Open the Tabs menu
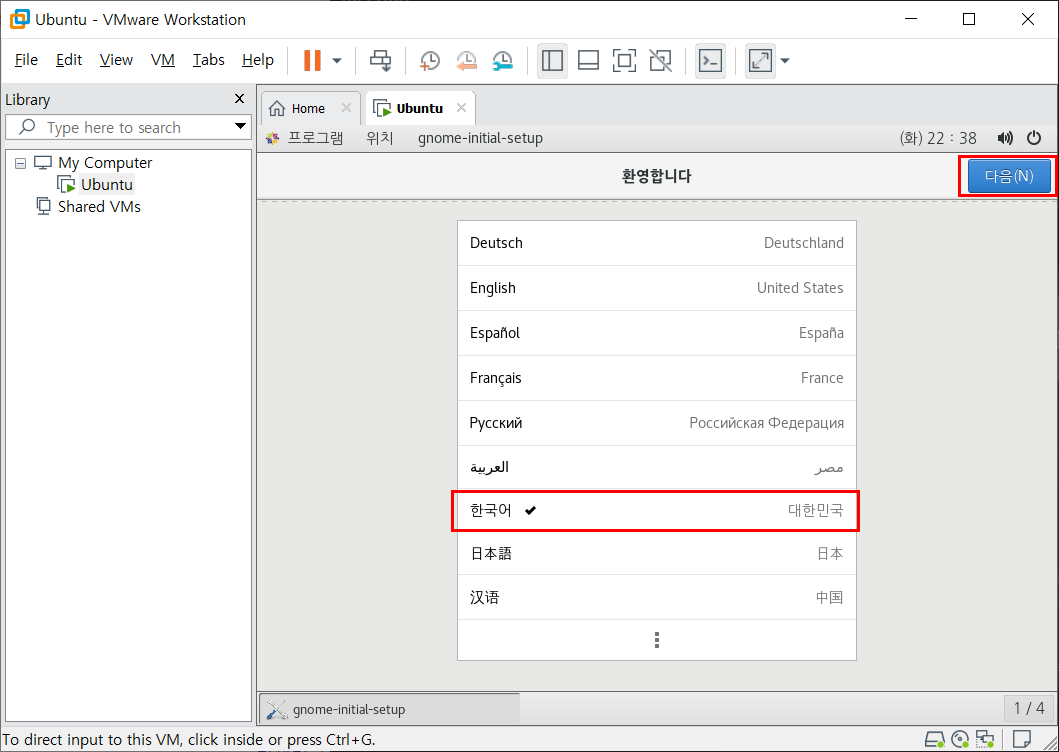This screenshot has height=752, width=1059. [x=209, y=60]
